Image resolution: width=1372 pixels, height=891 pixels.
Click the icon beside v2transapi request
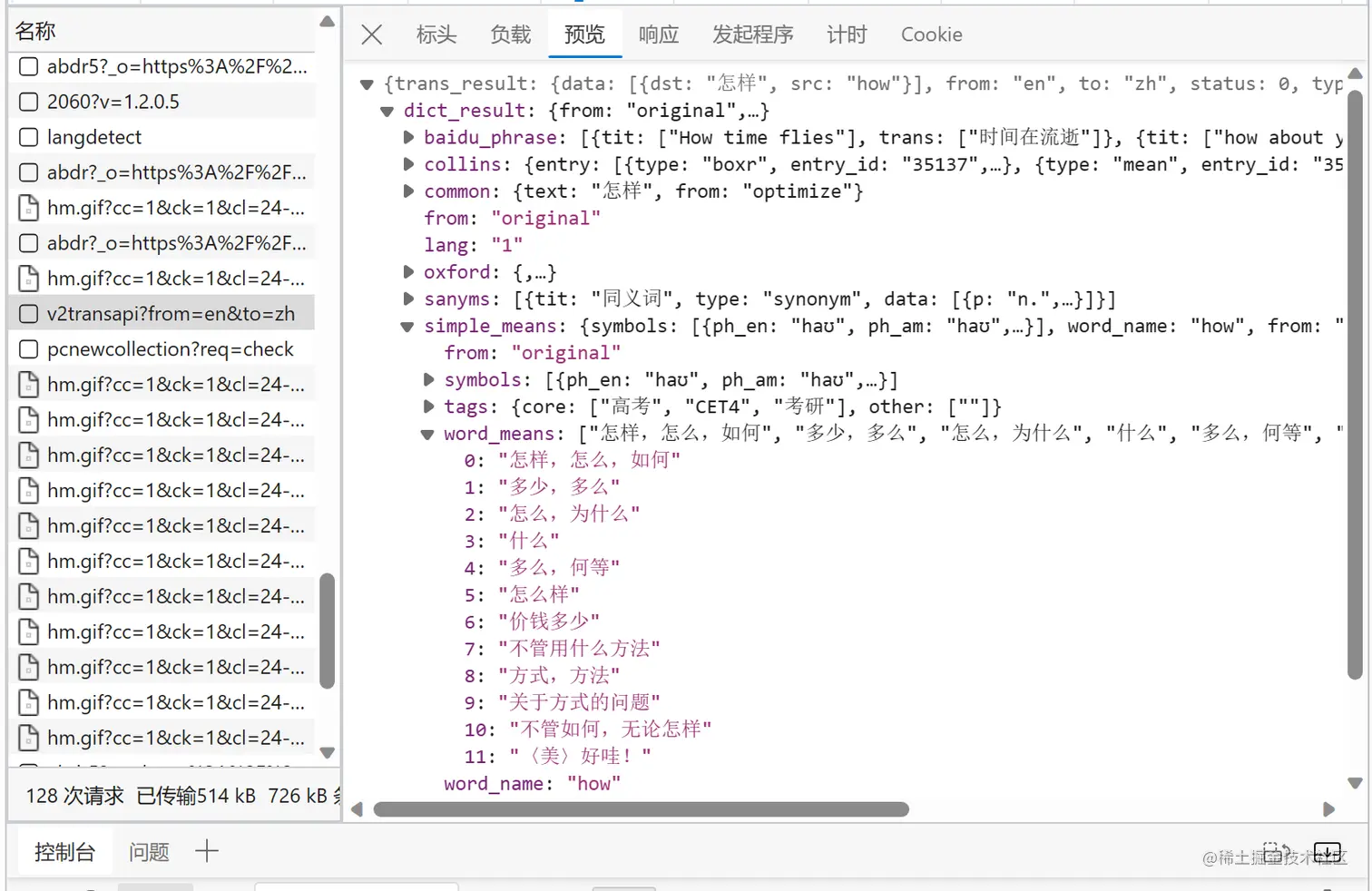29,314
